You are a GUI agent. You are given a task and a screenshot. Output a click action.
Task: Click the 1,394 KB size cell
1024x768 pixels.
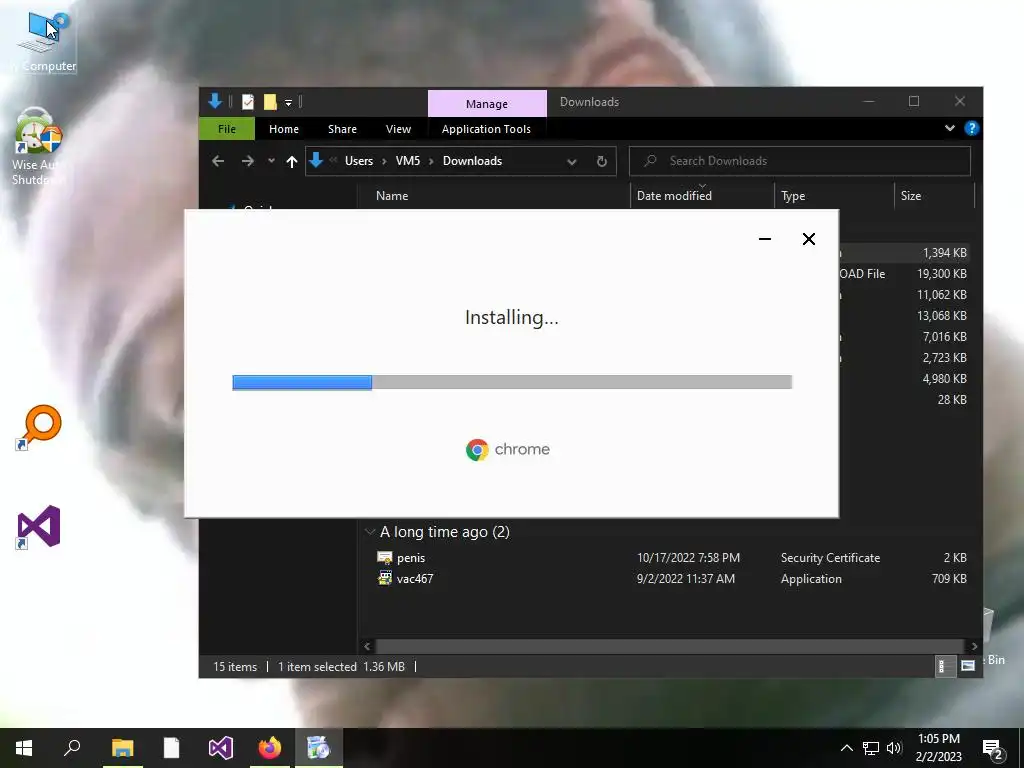tap(944, 253)
